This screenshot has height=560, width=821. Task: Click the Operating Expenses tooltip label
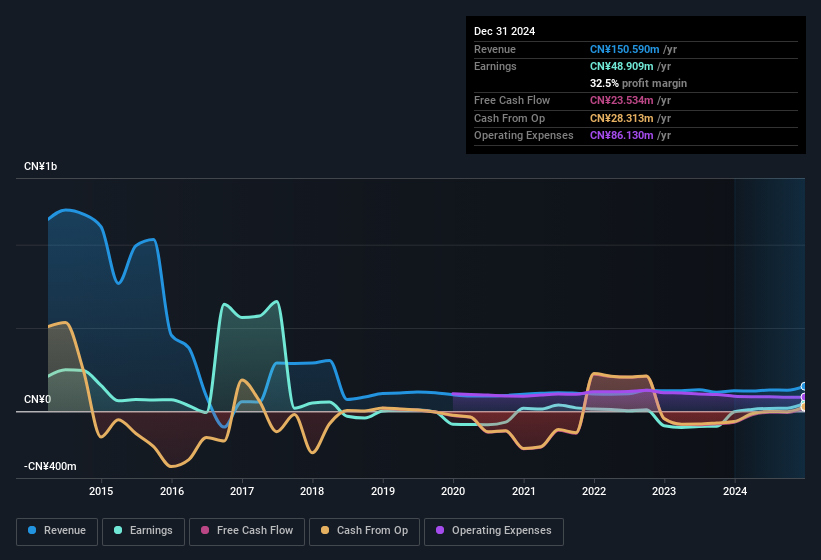tap(523, 136)
